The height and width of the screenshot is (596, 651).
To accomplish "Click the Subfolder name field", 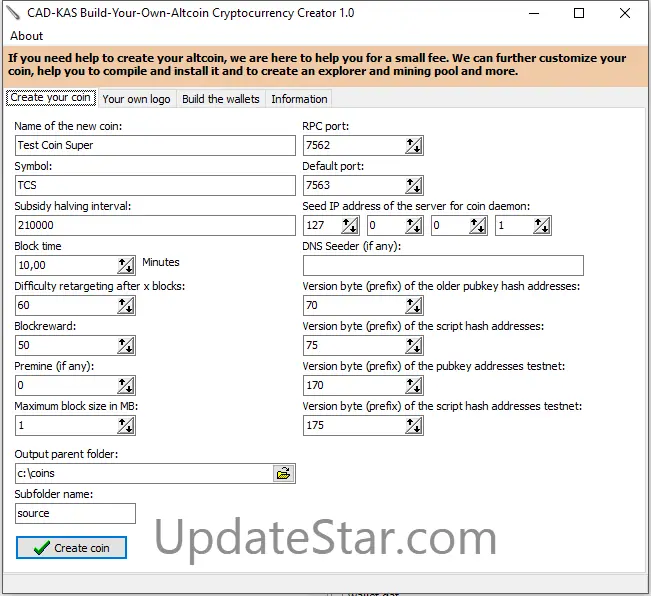I will (x=75, y=513).
